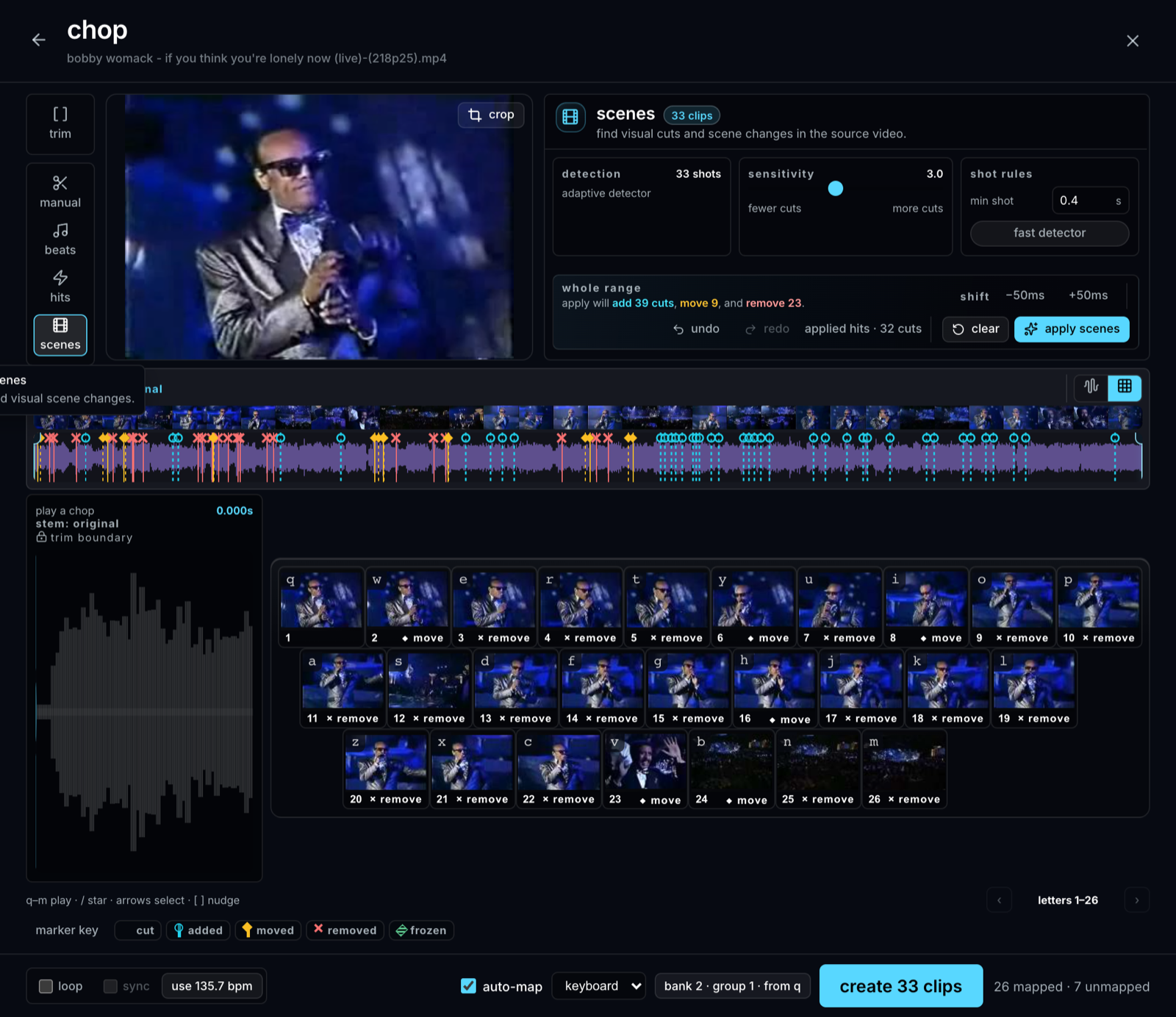
Task: Show waveform view in timeline
Action: 1091,387
